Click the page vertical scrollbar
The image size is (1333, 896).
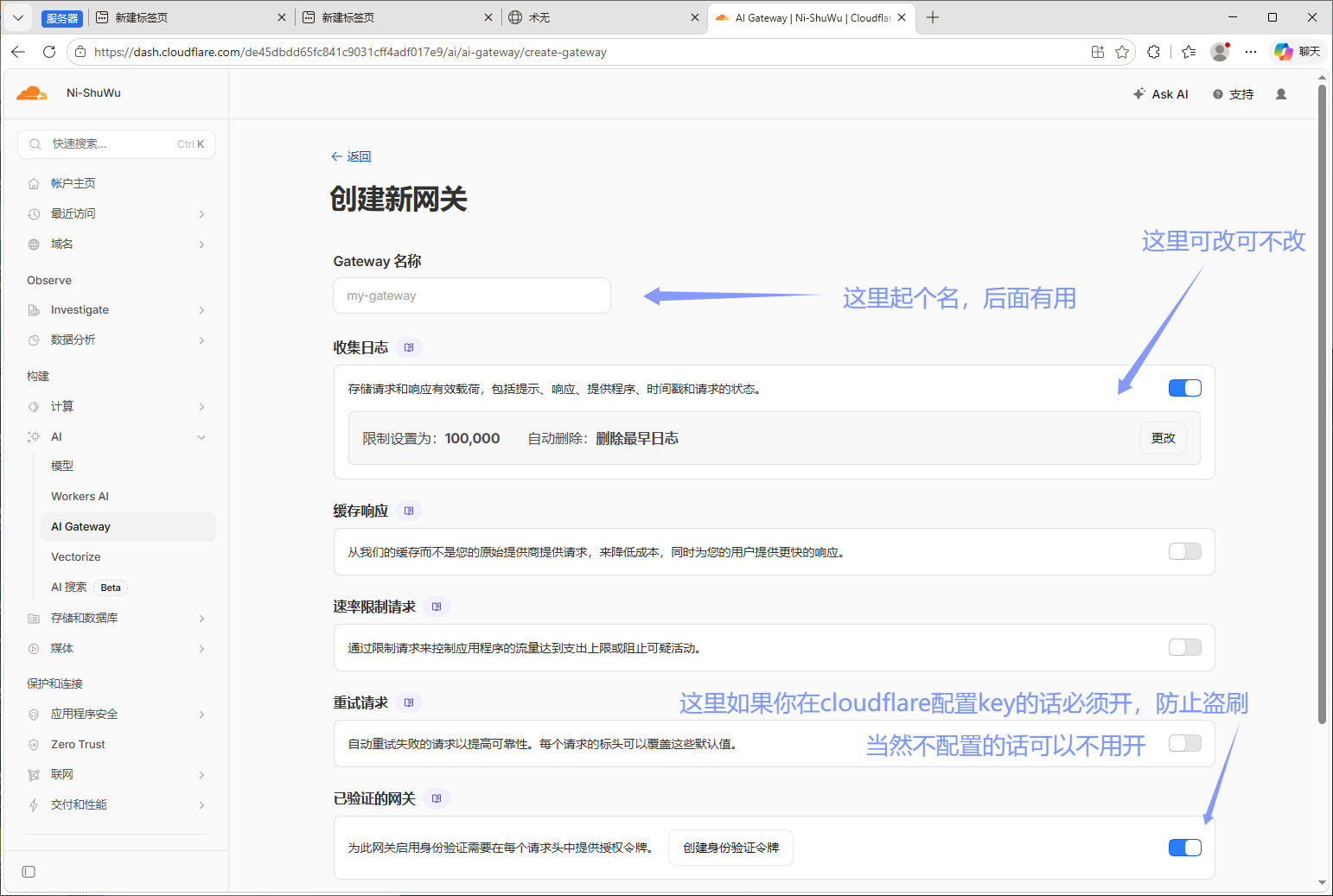click(1322, 404)
